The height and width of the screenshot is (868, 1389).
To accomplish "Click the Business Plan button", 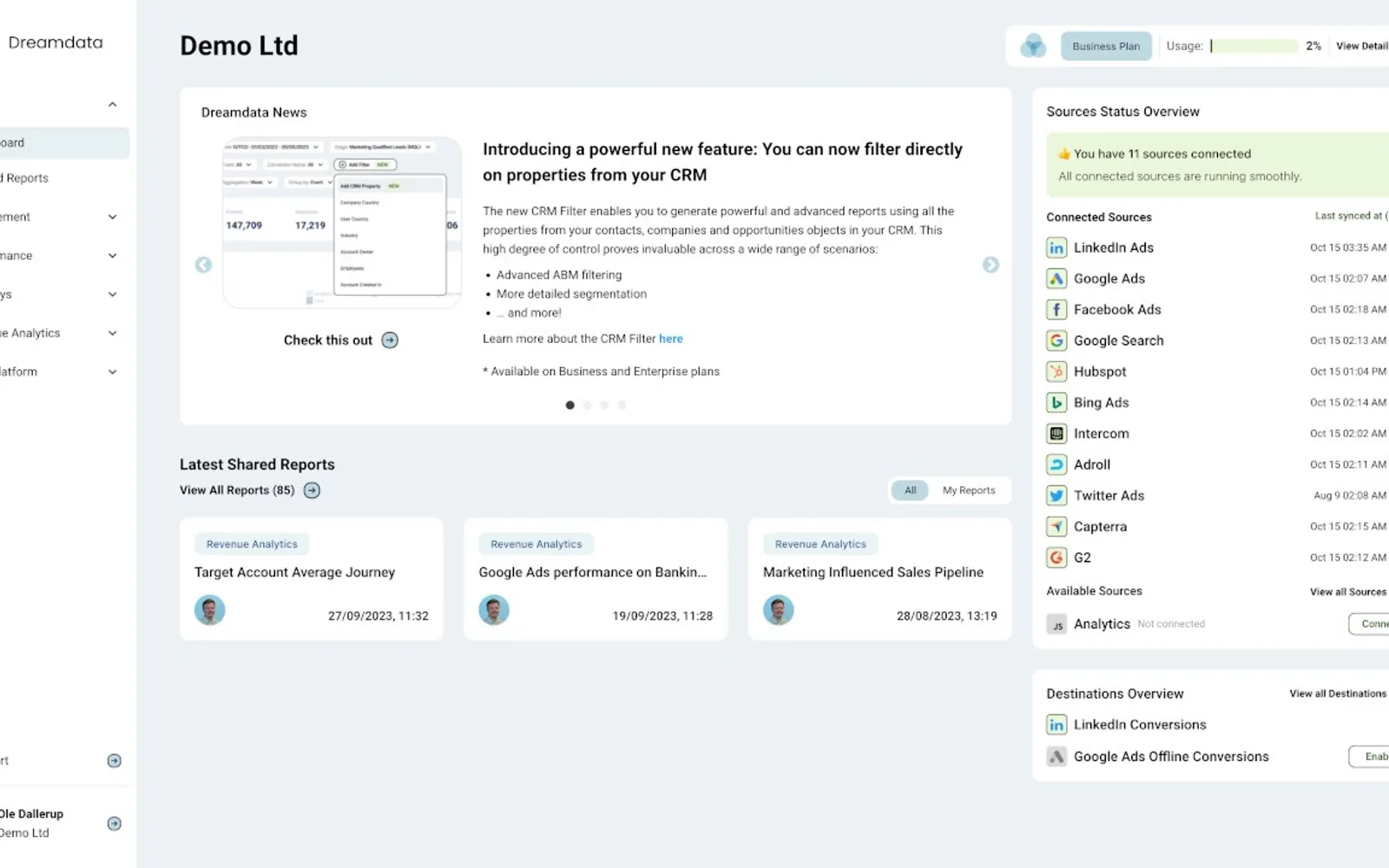I will coord(1106,46).
